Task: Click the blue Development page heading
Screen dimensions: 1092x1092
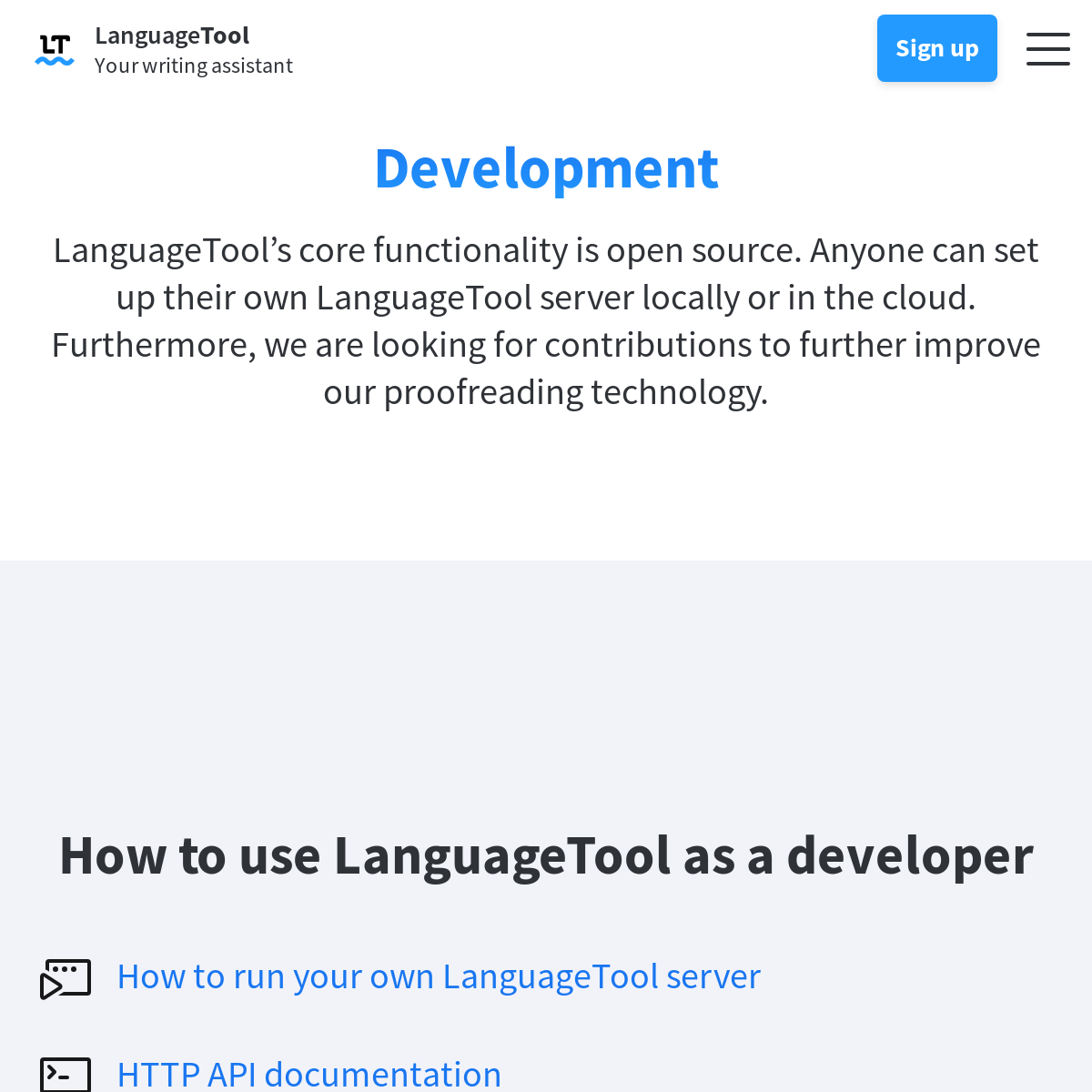Action: tap(546, 169)
